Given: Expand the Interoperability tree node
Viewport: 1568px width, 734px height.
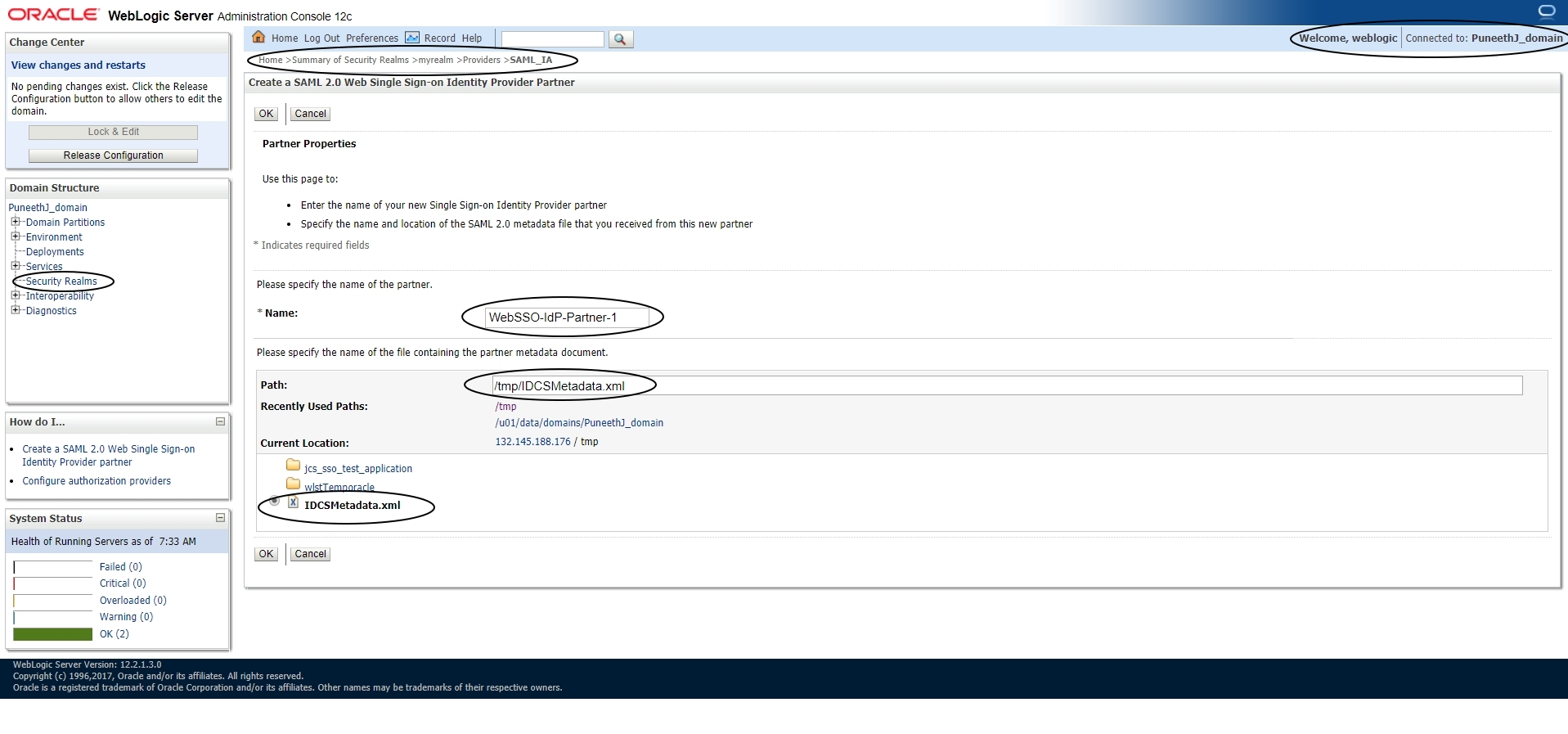Looking at the screenshot, I should tap(15, 295).
